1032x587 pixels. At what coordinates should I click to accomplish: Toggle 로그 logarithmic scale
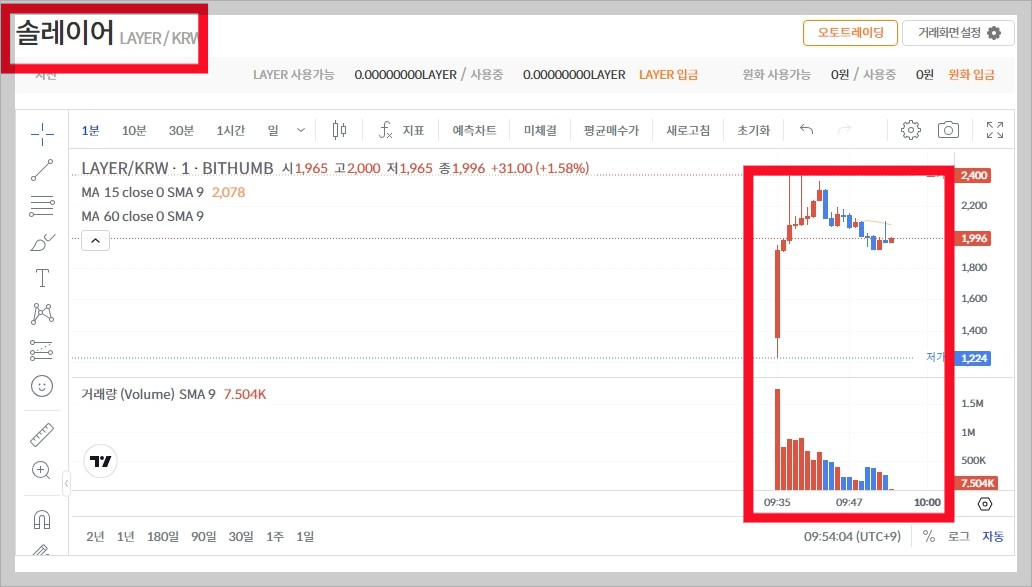point(959,536)
